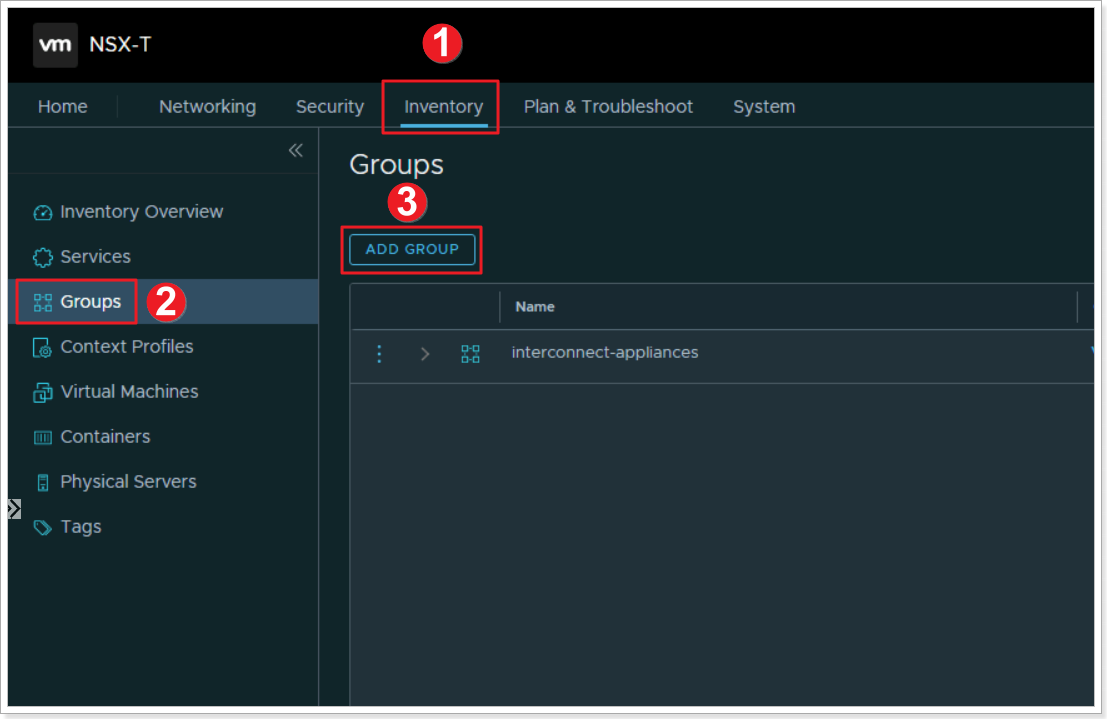Go to Physical Servers
This screenshot has width=1107, height=719.
click(128, 482)
